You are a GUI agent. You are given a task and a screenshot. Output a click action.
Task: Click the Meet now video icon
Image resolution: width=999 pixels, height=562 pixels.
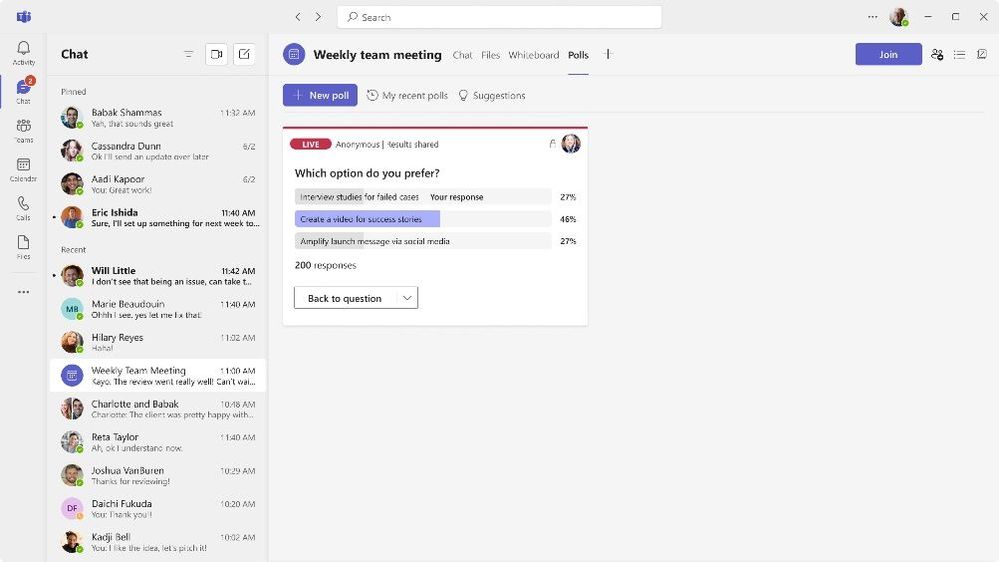(217, 54)
